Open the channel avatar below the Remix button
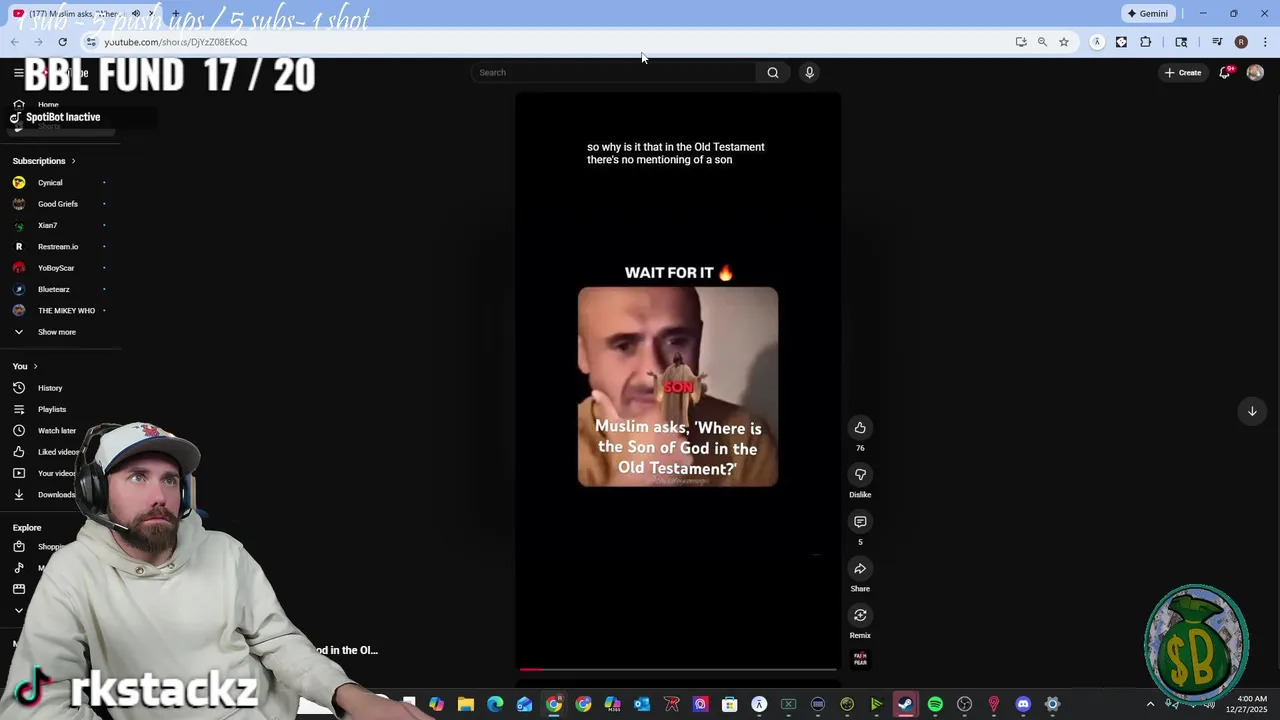This screenshot has height=720, width=1280. tap(860, 658)
